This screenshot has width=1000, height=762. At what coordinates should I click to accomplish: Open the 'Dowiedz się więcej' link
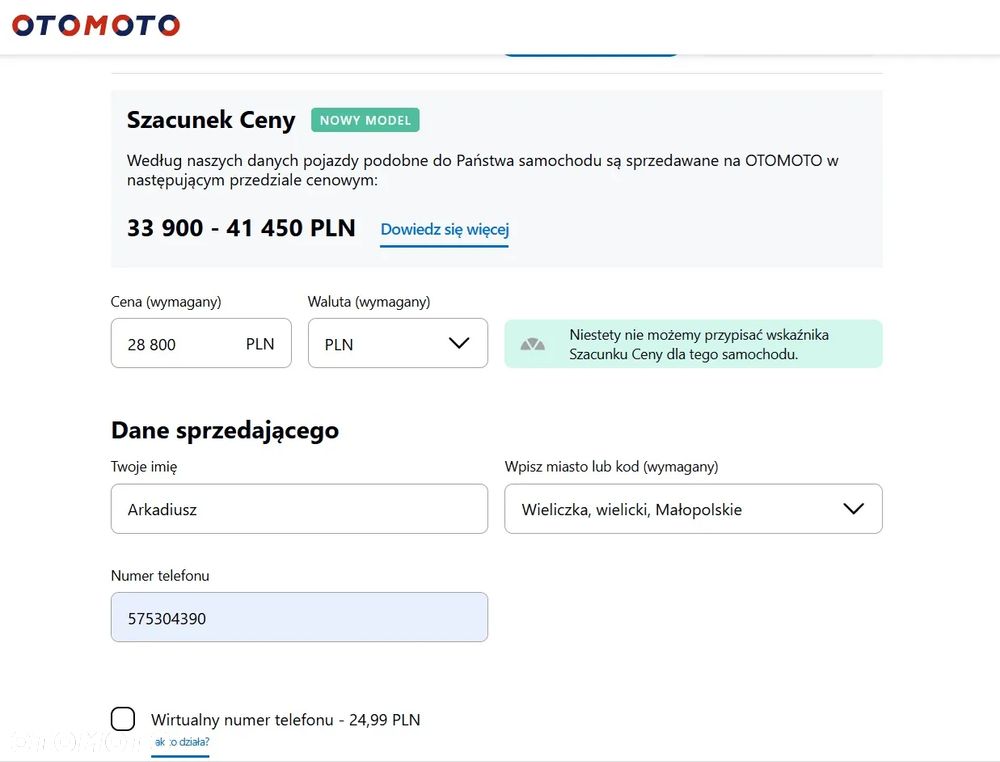click(x=444, y=229)
